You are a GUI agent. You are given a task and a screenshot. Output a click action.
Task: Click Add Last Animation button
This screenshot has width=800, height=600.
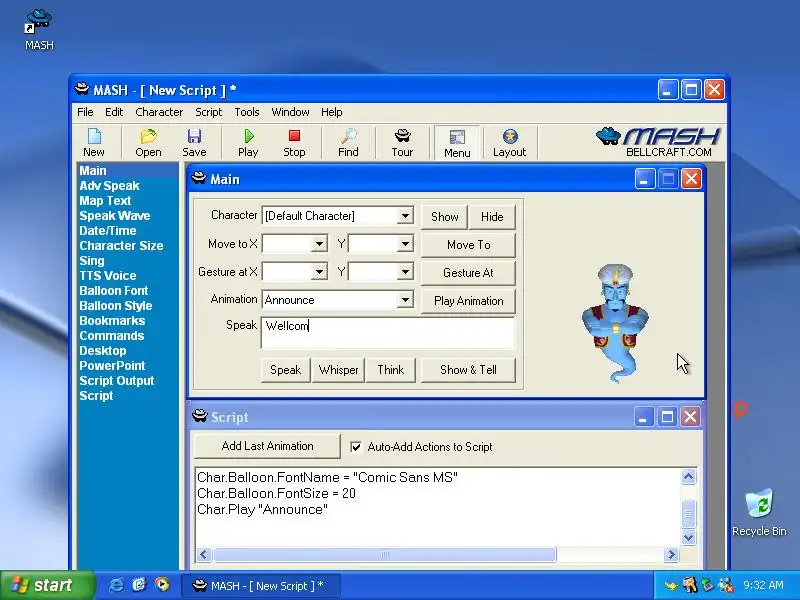tap(267, 446)
